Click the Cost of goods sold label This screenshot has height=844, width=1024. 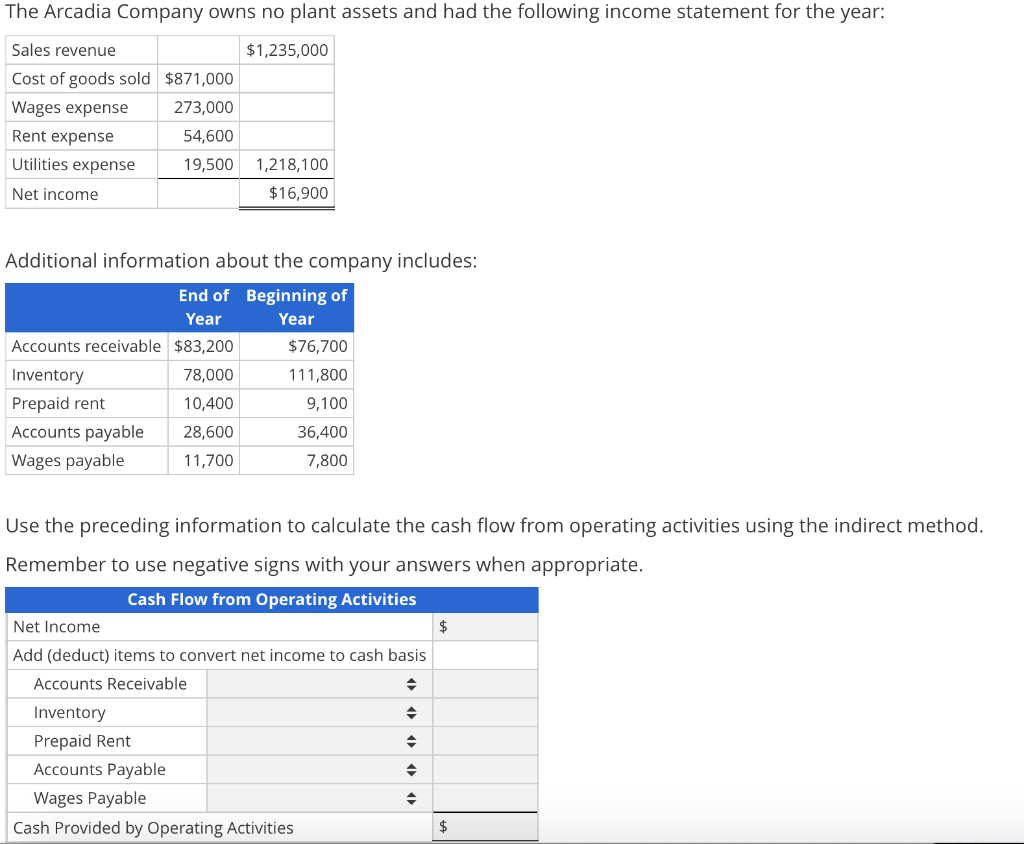click(81, 79)
